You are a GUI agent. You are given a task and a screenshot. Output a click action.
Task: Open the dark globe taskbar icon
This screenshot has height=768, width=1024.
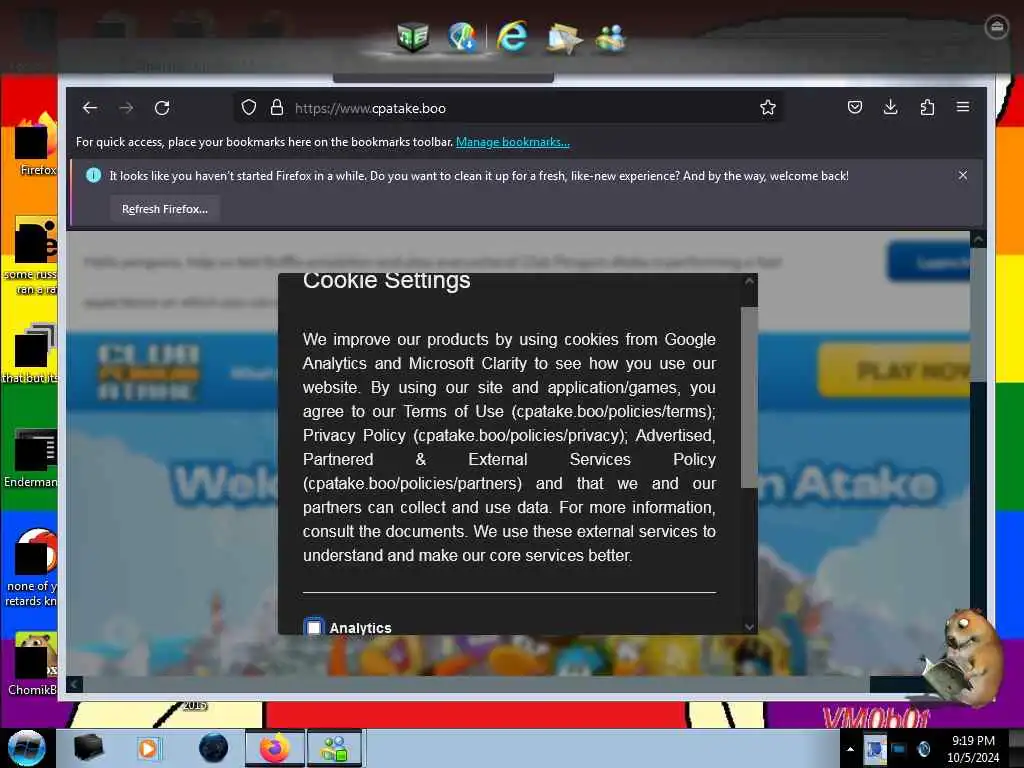click(x=213, y=748)
